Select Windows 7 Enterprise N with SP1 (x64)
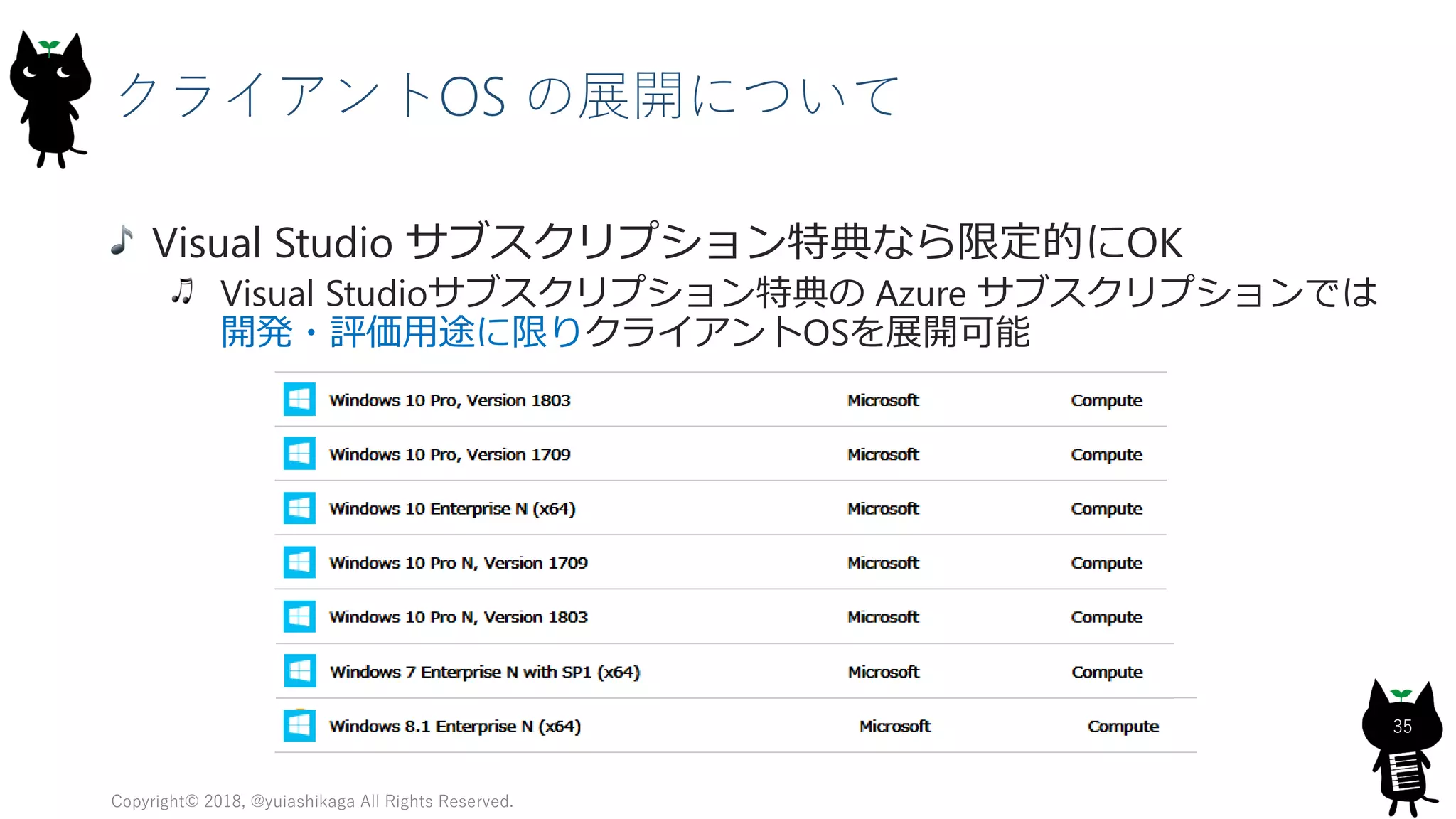 485,672
